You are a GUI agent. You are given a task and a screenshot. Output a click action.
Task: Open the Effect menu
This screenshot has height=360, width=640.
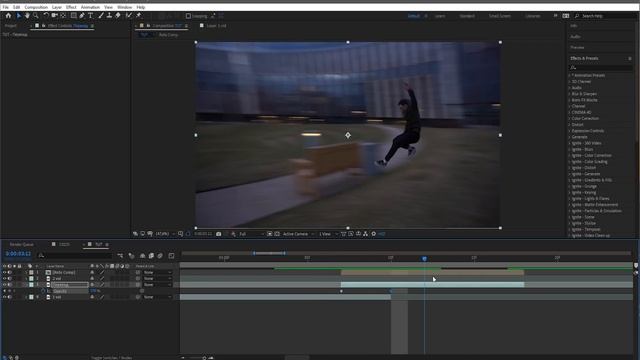71,7
